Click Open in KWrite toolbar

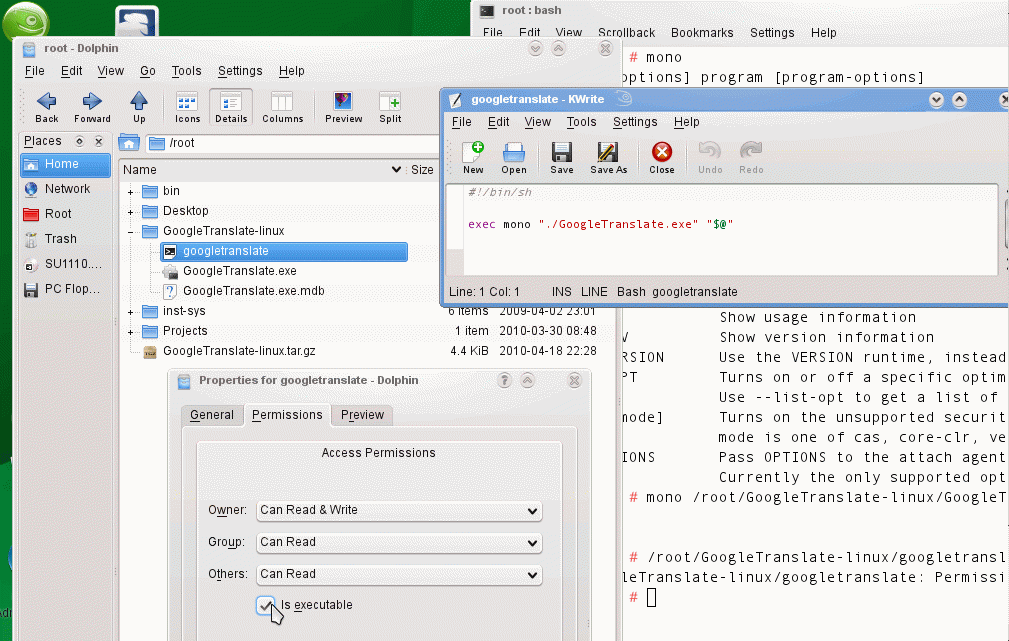[x=514, y=158]
